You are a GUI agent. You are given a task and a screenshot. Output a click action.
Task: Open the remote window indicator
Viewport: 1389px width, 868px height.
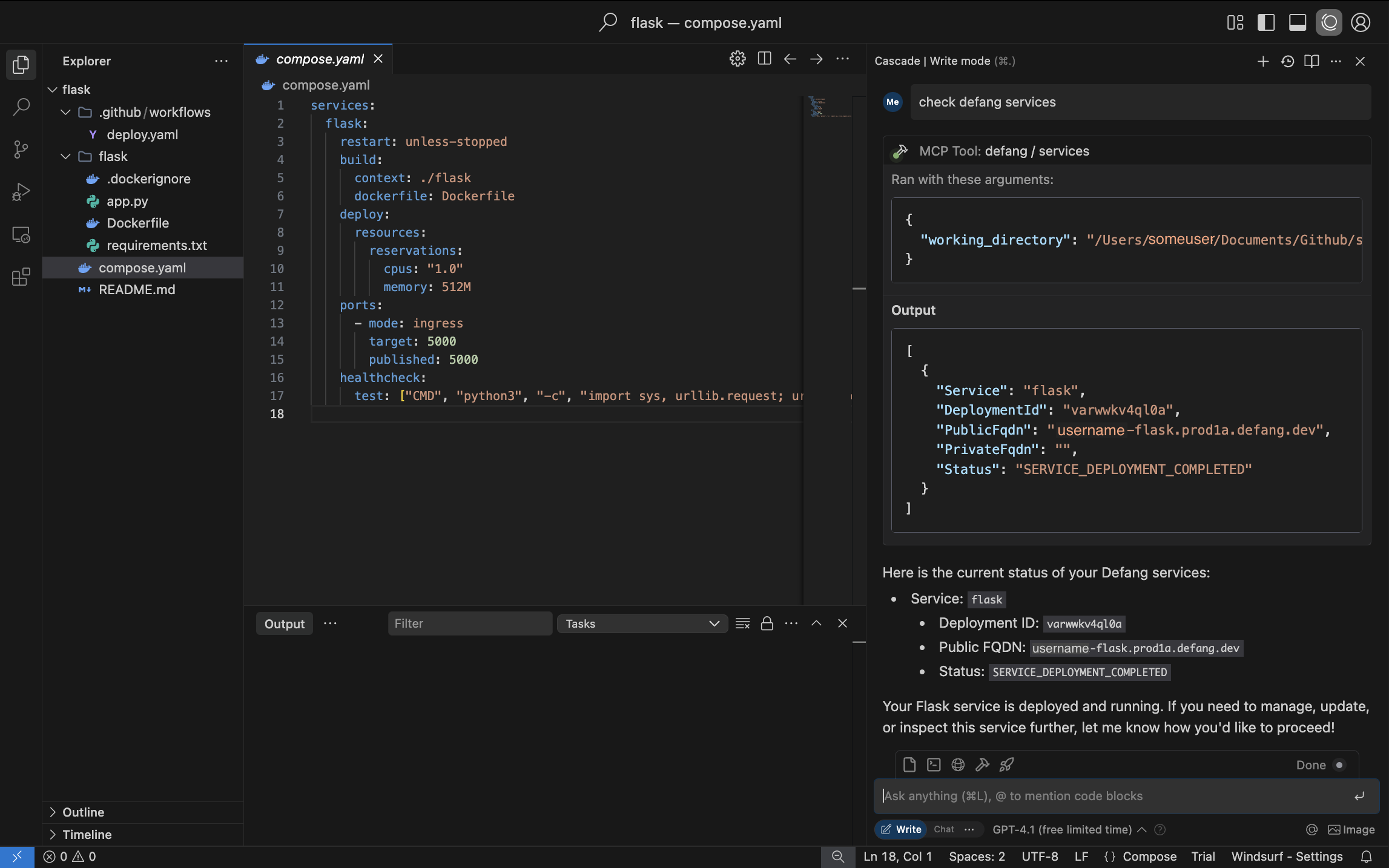point(17,856)
